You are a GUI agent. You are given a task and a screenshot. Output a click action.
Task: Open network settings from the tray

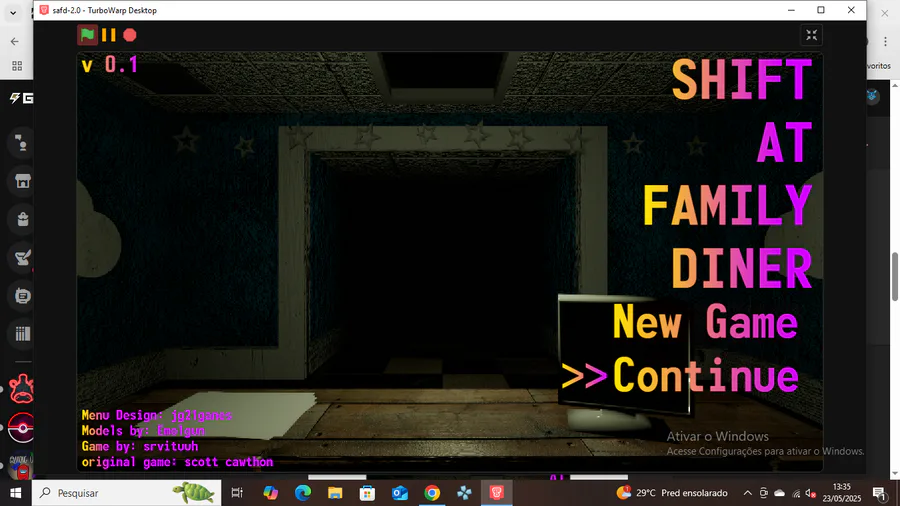[796, 493]
